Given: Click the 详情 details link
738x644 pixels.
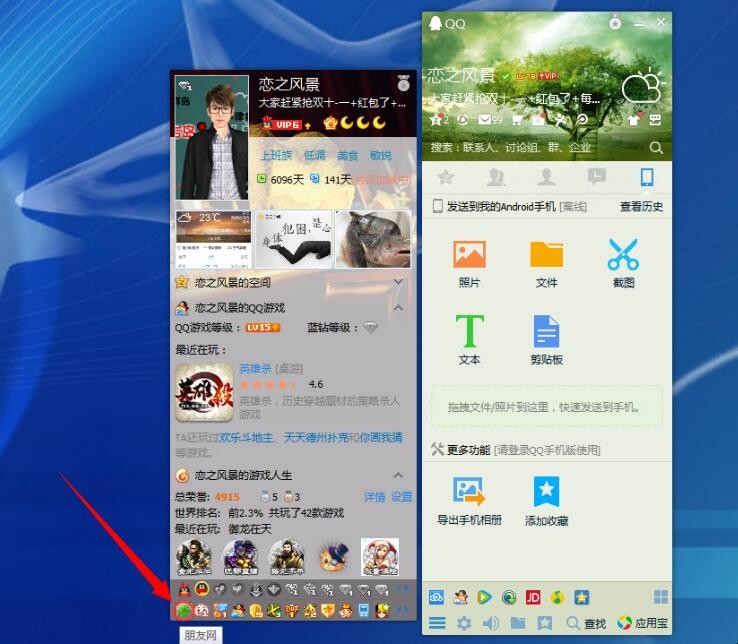Looking at the screenshot, I should 375,497.
